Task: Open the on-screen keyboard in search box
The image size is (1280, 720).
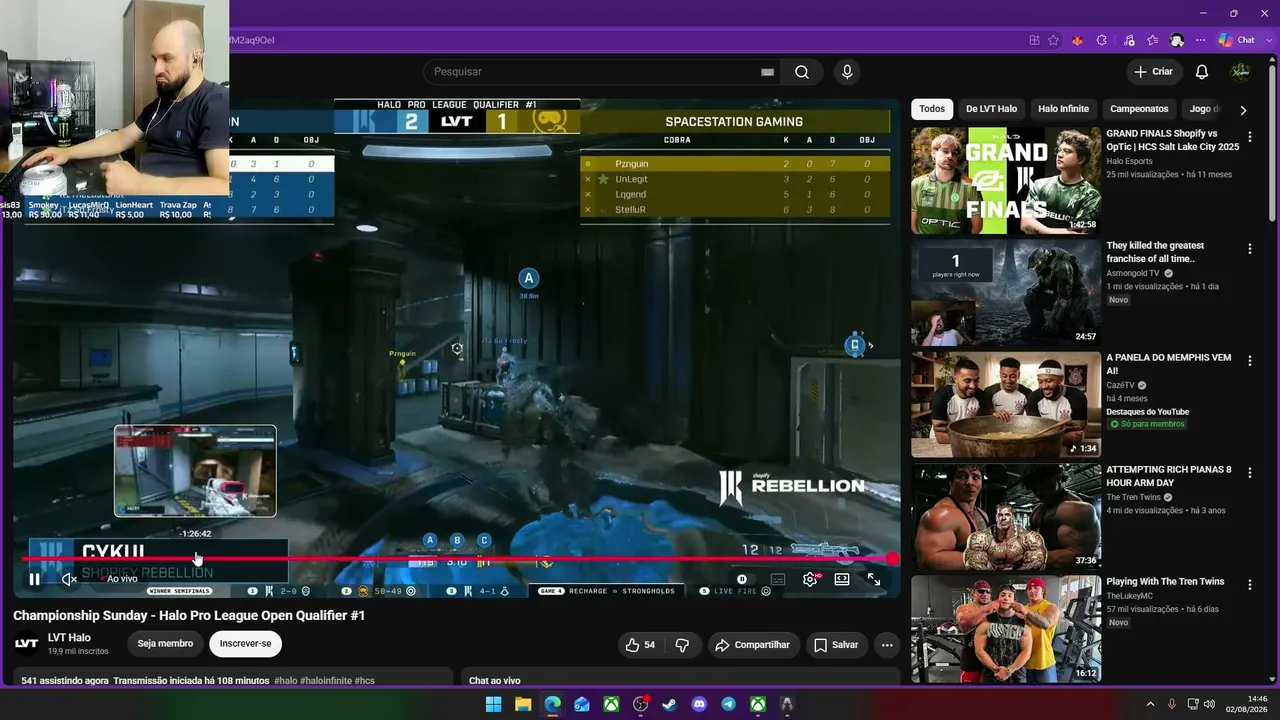Action: pos(767,72)
